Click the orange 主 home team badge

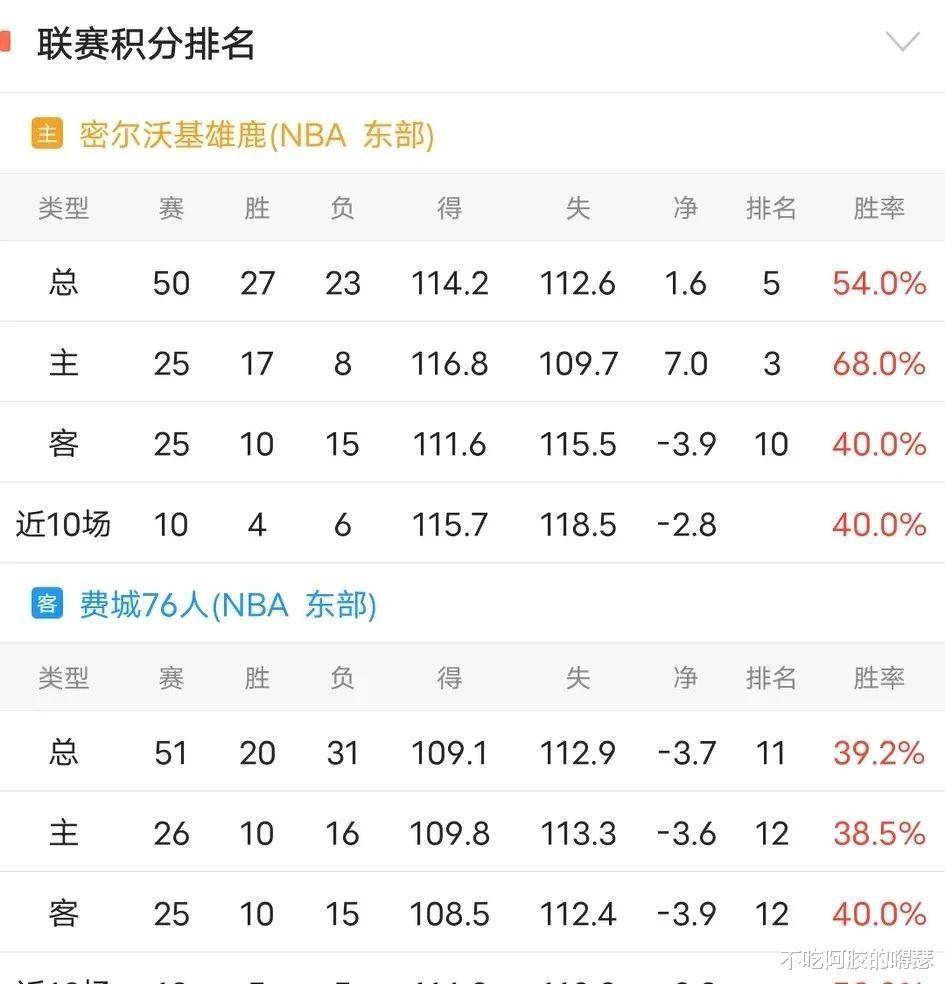pos(47,134)
